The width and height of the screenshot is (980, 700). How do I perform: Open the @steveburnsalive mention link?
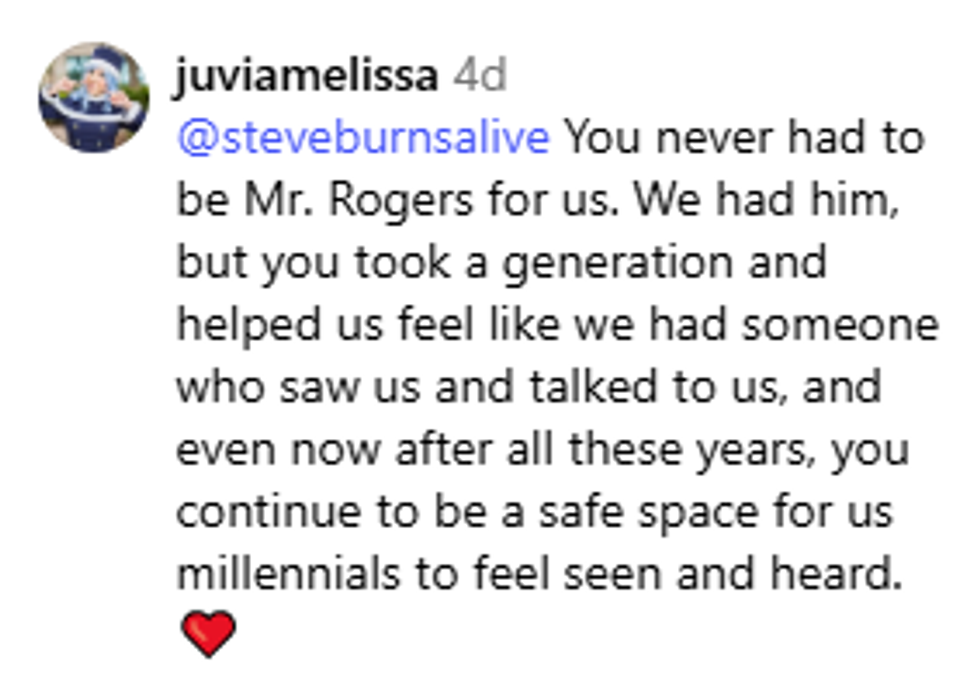pos(363,139)
